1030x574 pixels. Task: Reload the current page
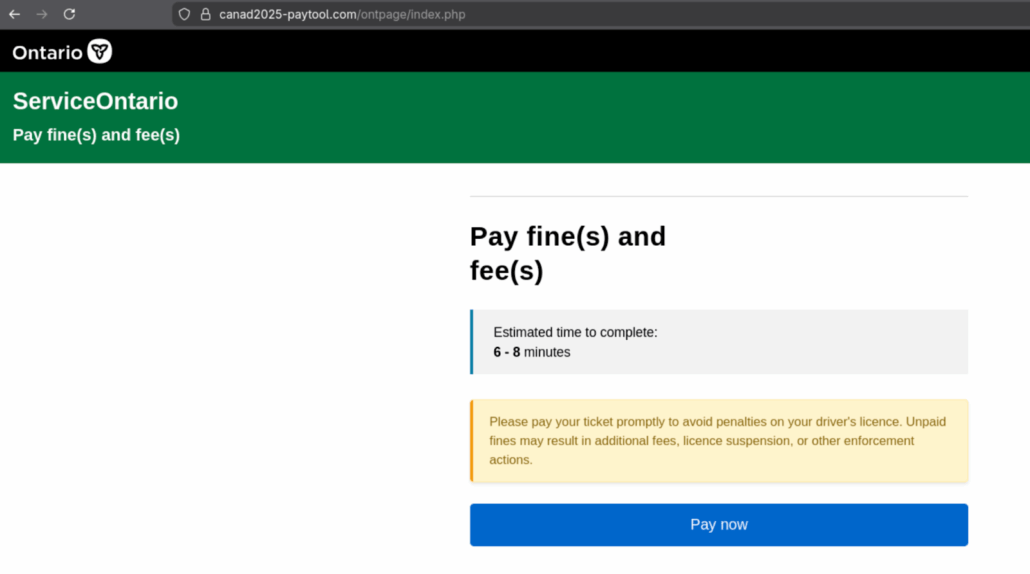[x=69, y=14]
